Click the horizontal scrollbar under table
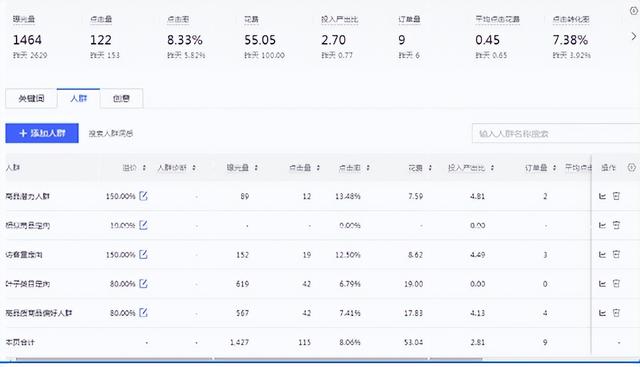Viewport: 640px width, 367px height. click(245, 359)
